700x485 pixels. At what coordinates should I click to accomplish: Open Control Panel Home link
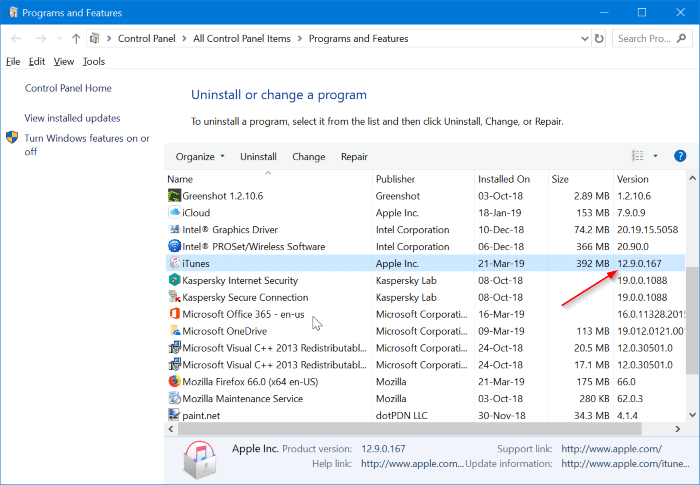pos(68,88)
